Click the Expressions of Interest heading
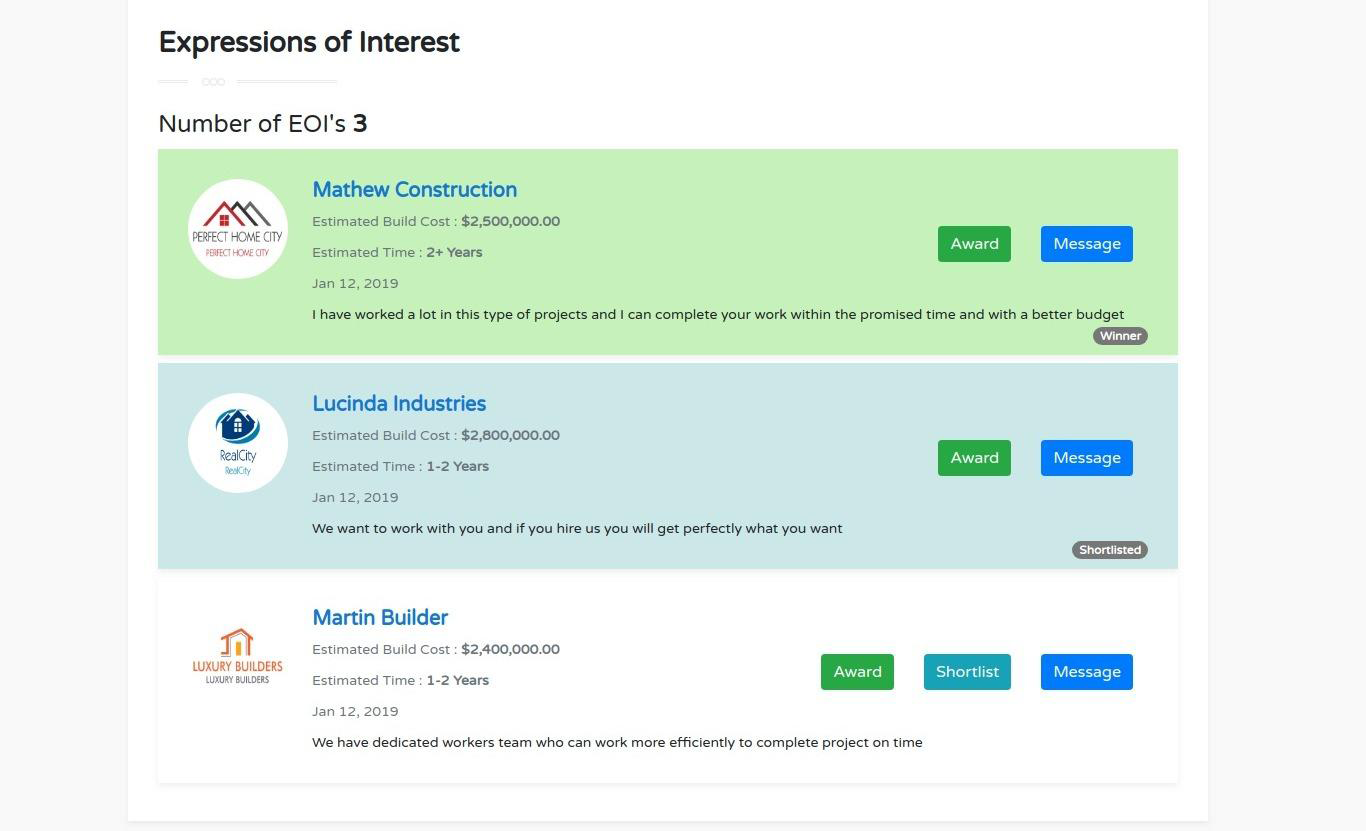The image size is (1366, 831). click(309, 42)
